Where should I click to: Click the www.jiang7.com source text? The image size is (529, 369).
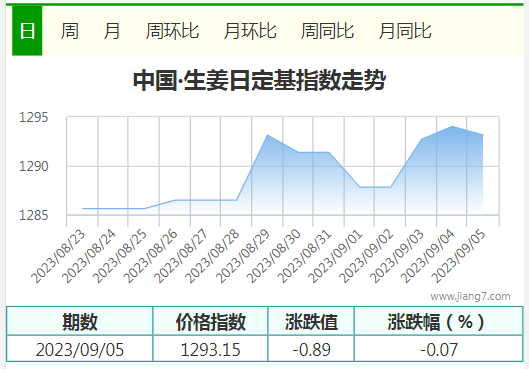click(470, 296)
